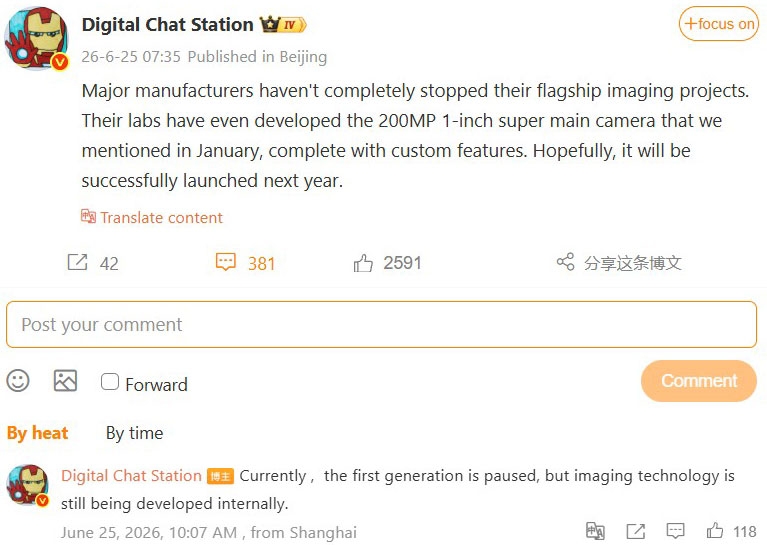Like the post with the 2591 thumbs-up
Image resolution: width=767 pixels, height=545 pixels.
pos(363,263)
